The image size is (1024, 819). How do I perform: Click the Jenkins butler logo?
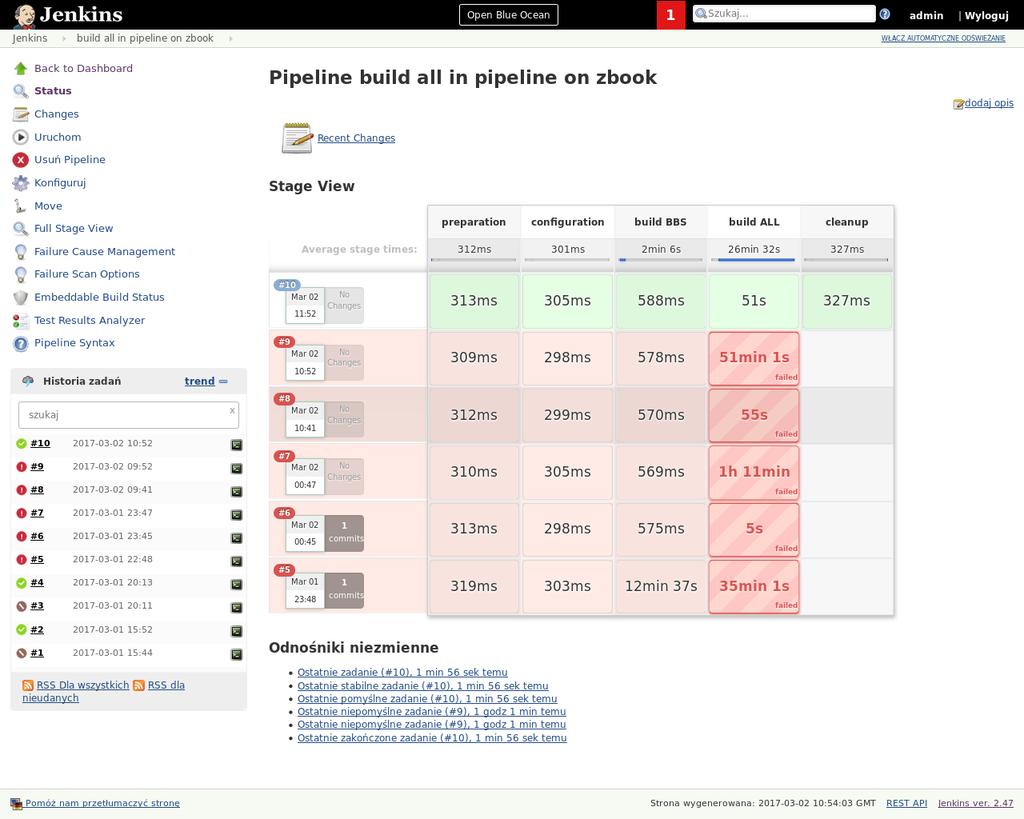click(x=24, y=15)
